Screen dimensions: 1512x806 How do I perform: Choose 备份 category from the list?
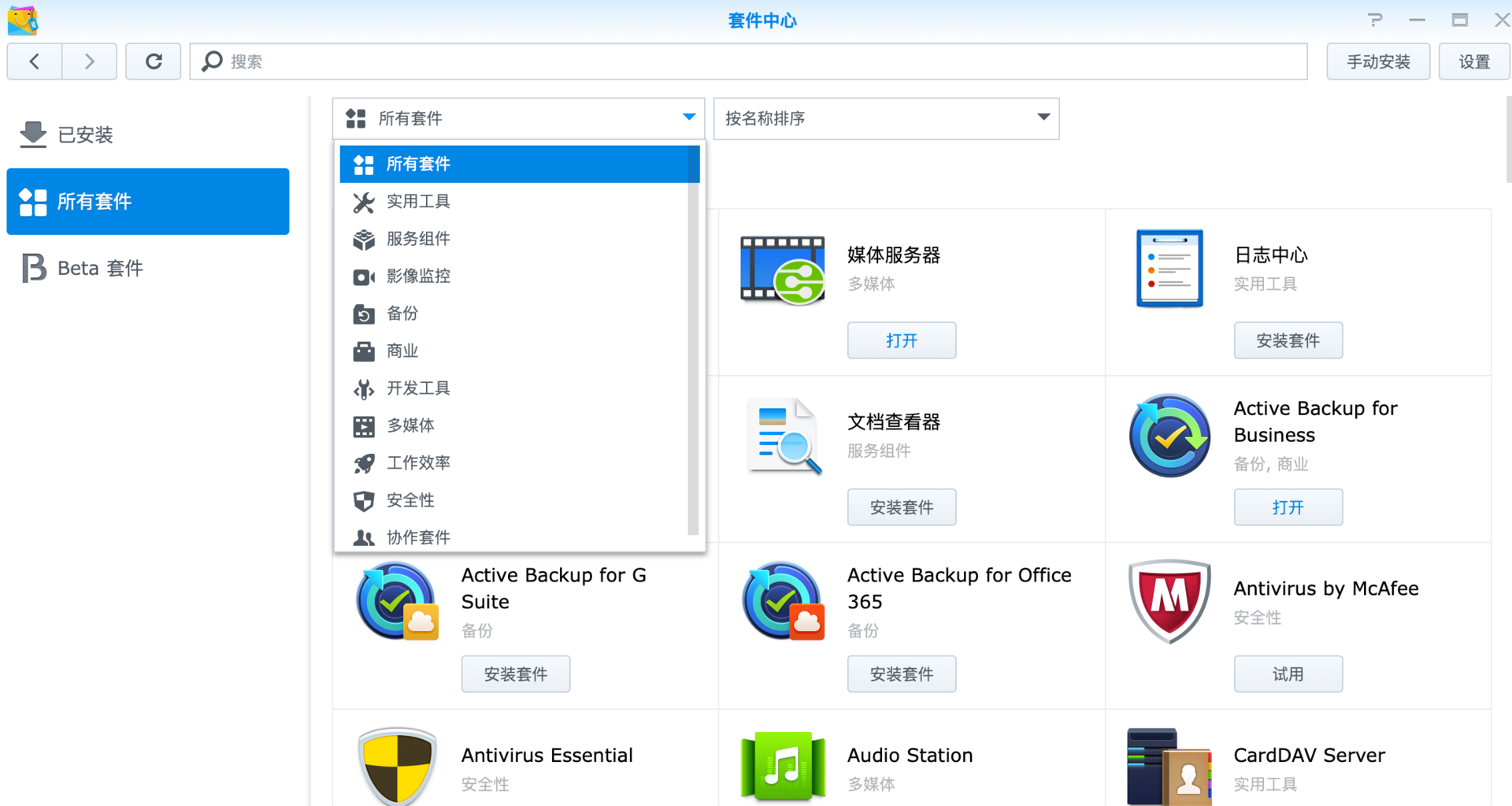(513, 314)
